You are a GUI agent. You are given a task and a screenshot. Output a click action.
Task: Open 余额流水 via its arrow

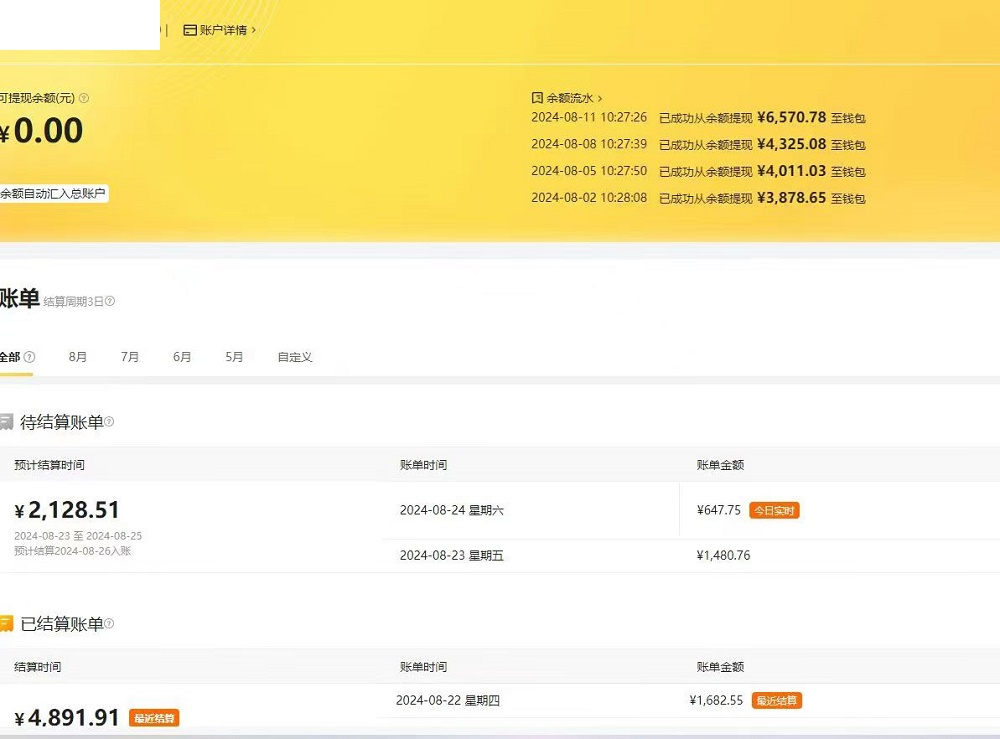[x=600, y=98]
